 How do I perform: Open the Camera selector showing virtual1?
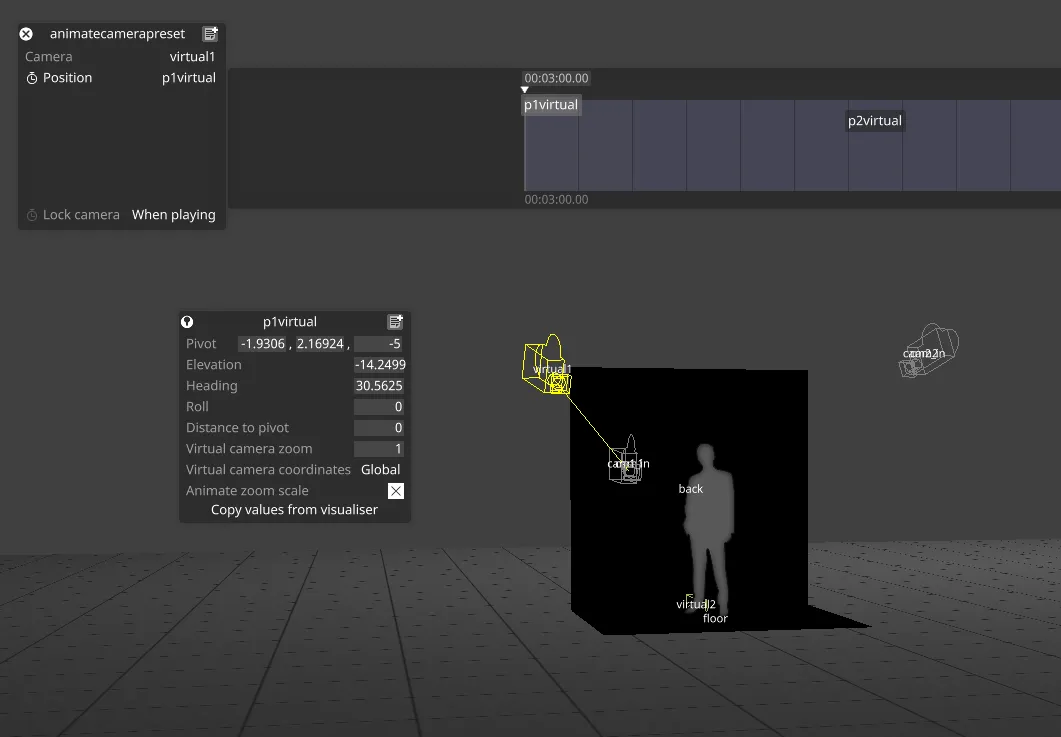pos(192,56)
